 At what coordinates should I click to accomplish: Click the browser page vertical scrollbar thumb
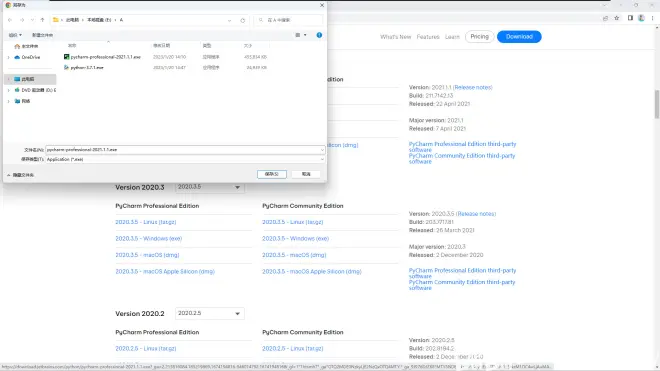(x=657, y=104)
